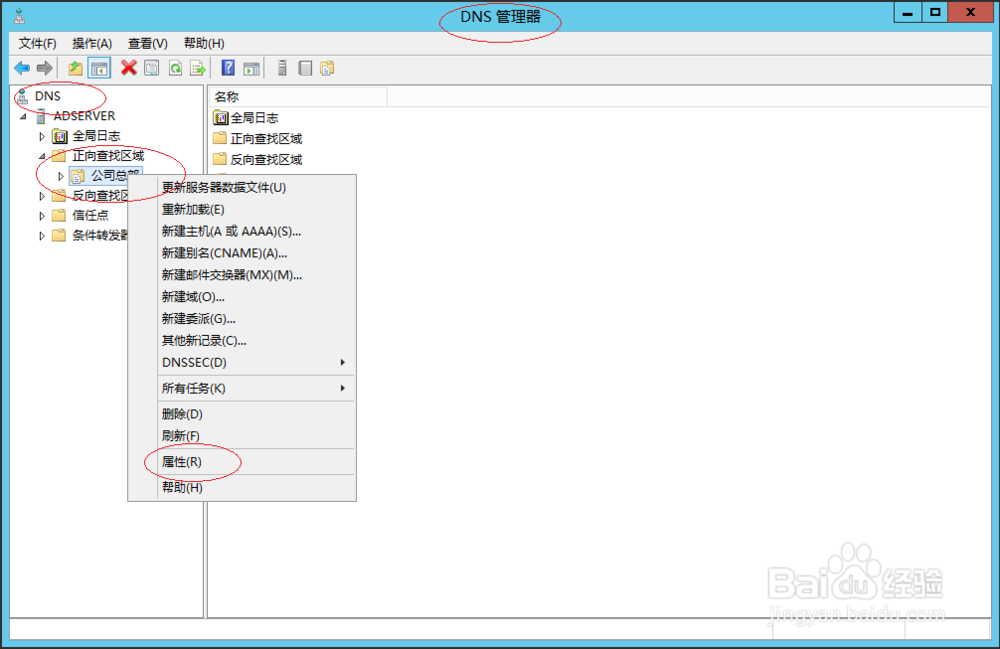Collapse the ADSERVER tree node
The height and width of the screenshot is (649, 1000).
click(x=24, y=116)
